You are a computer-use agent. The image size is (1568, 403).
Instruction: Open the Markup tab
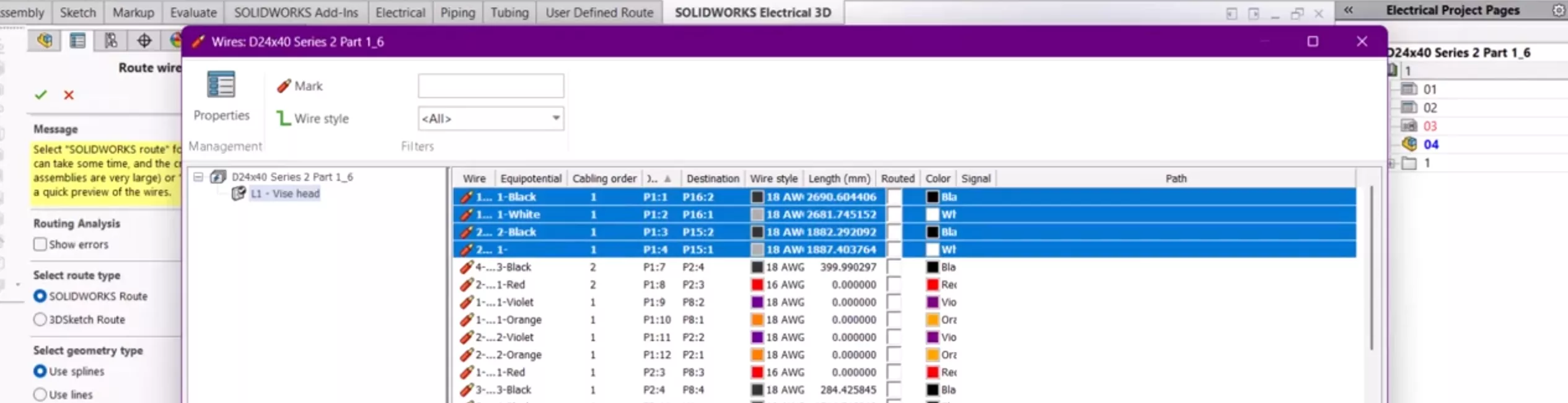point(133,12)
